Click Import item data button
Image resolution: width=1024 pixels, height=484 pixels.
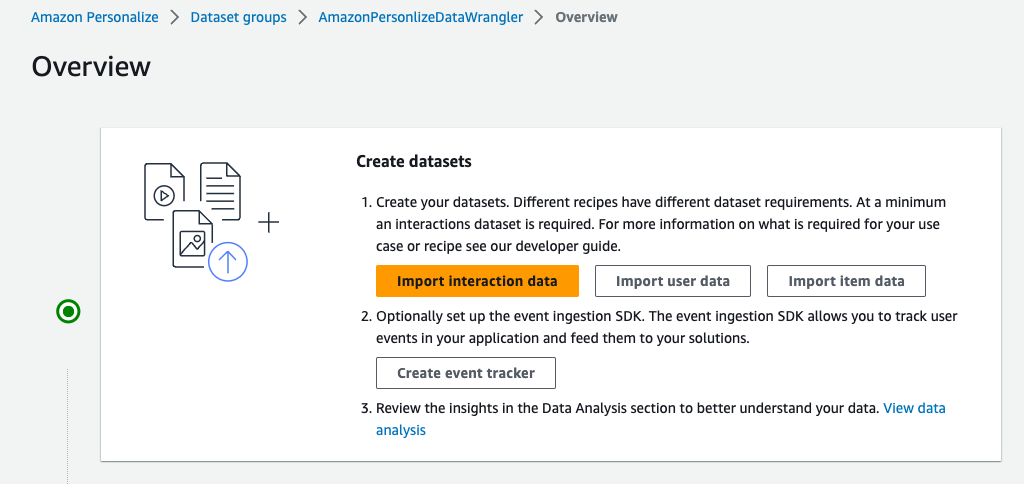[x=846, y=281]
